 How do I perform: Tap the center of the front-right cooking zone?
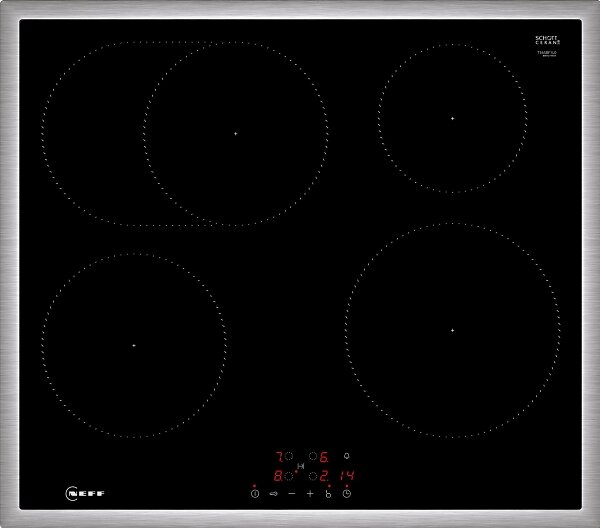click(452, 330)
